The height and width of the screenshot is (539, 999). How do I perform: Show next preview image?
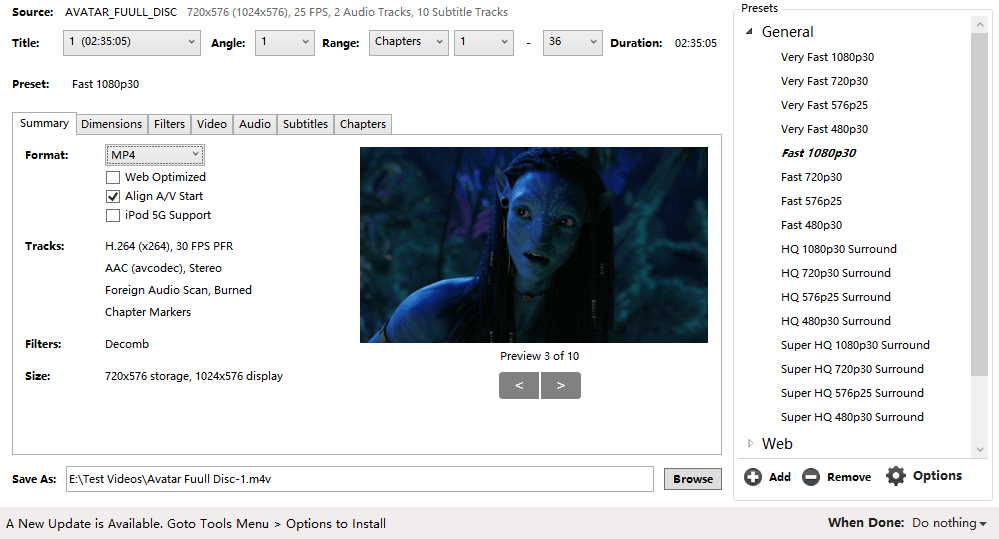pos(561,385)
